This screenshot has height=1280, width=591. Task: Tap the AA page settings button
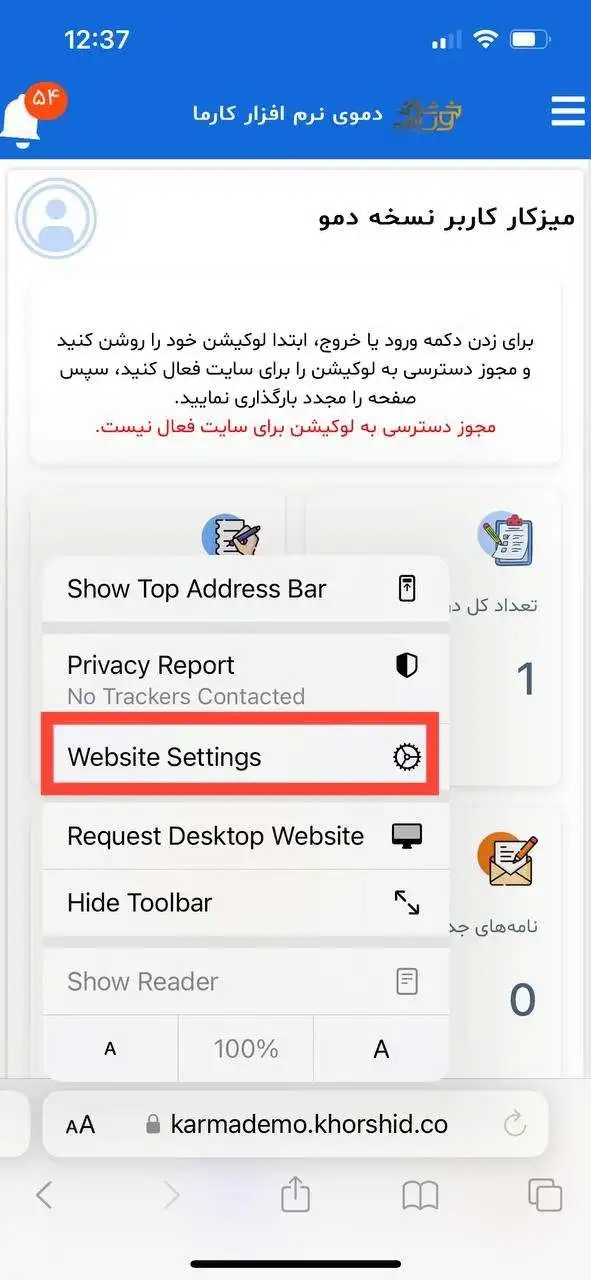pos(80,1125)
